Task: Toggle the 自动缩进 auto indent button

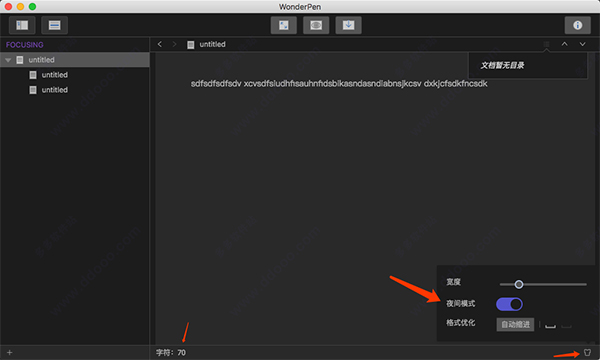Action: click(x=515, y=324)
